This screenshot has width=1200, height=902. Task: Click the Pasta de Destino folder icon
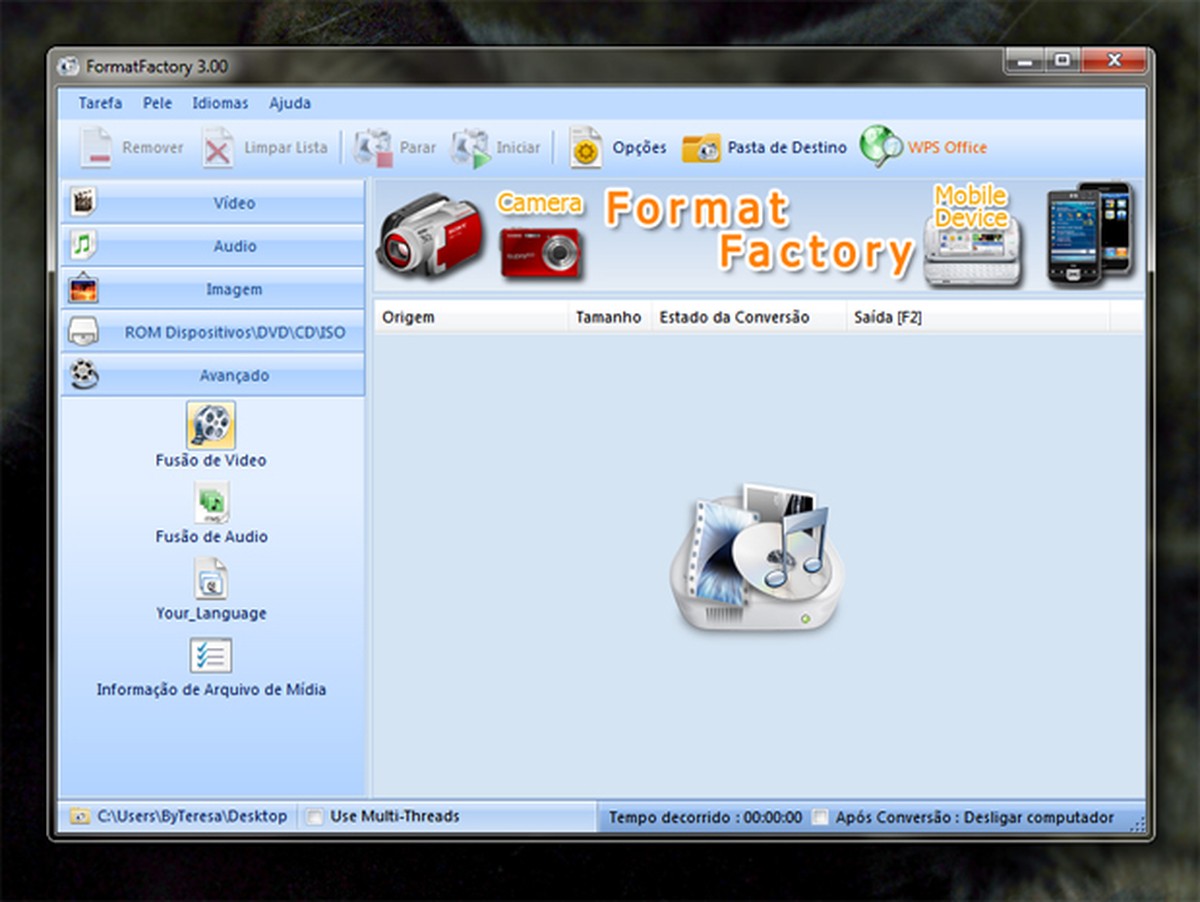coord(701,148)
